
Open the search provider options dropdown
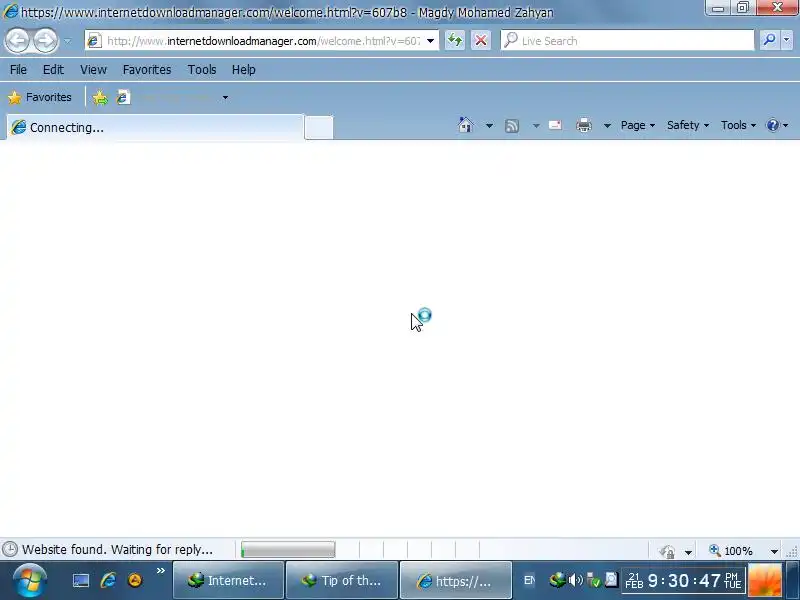pos(786,40)
